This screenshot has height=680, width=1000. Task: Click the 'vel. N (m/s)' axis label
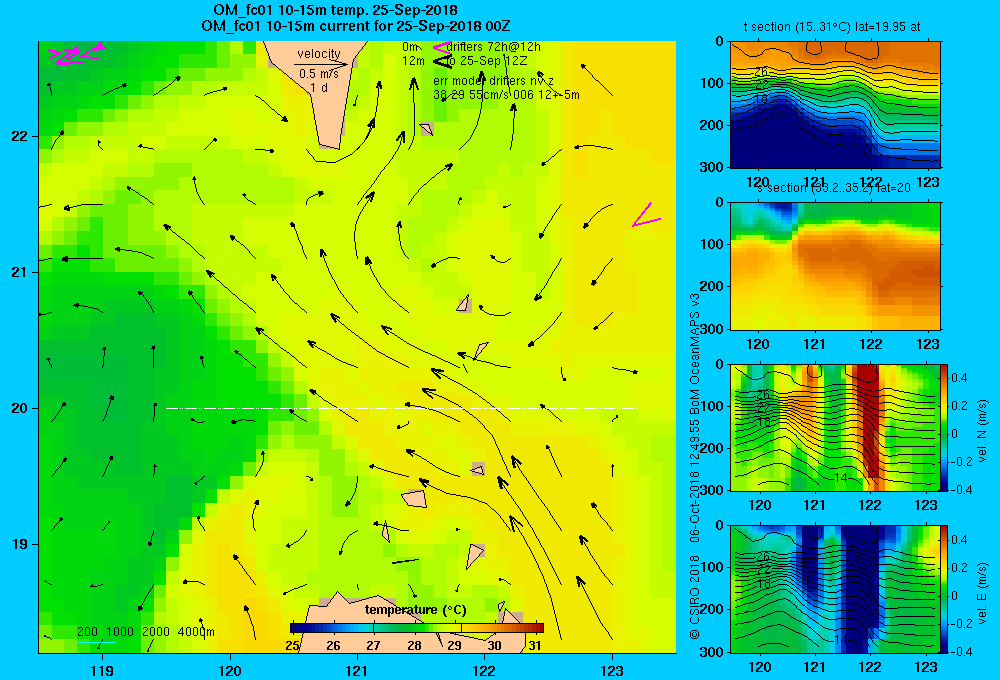982,431
